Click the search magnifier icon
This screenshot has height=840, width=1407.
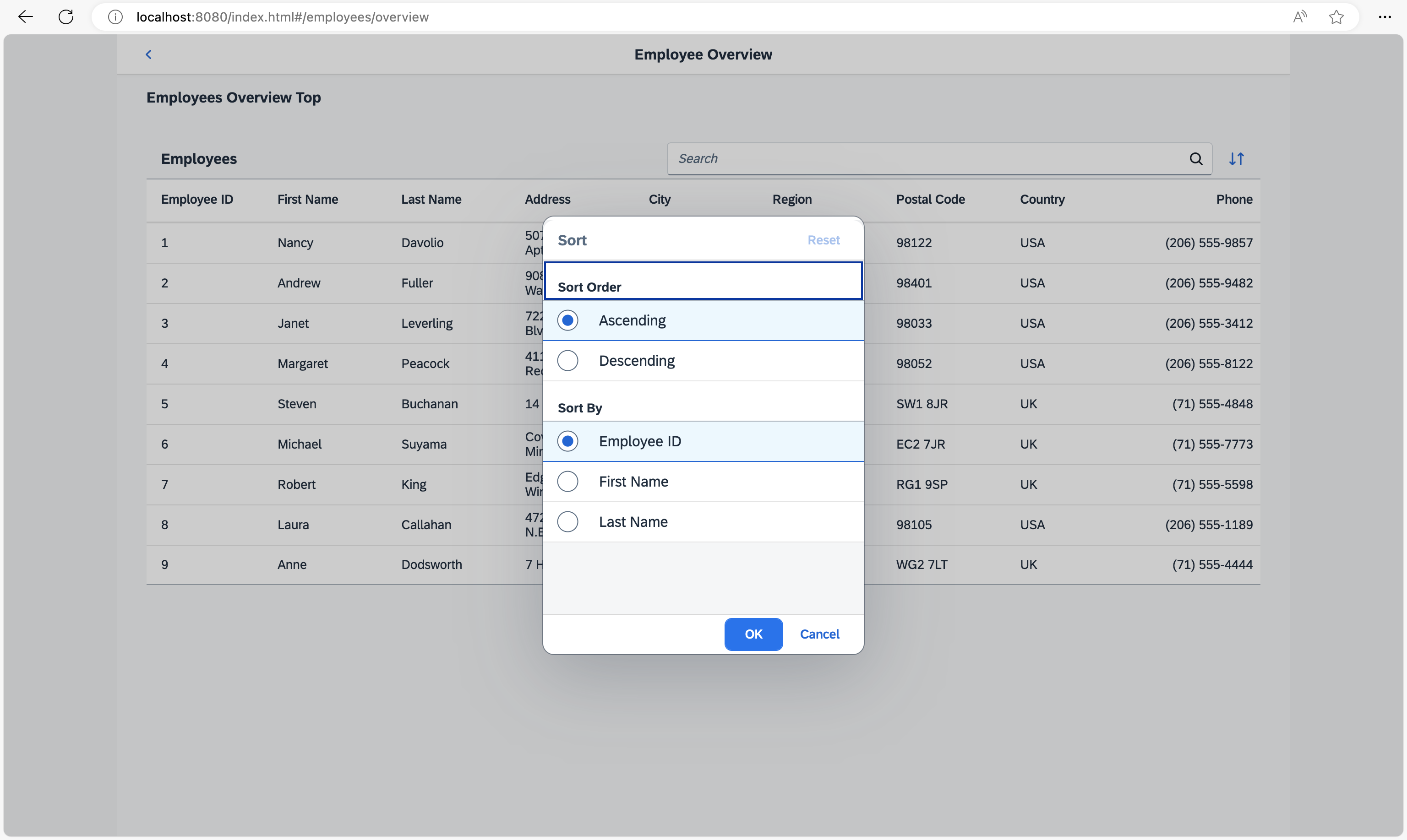tap(1196, 159)
